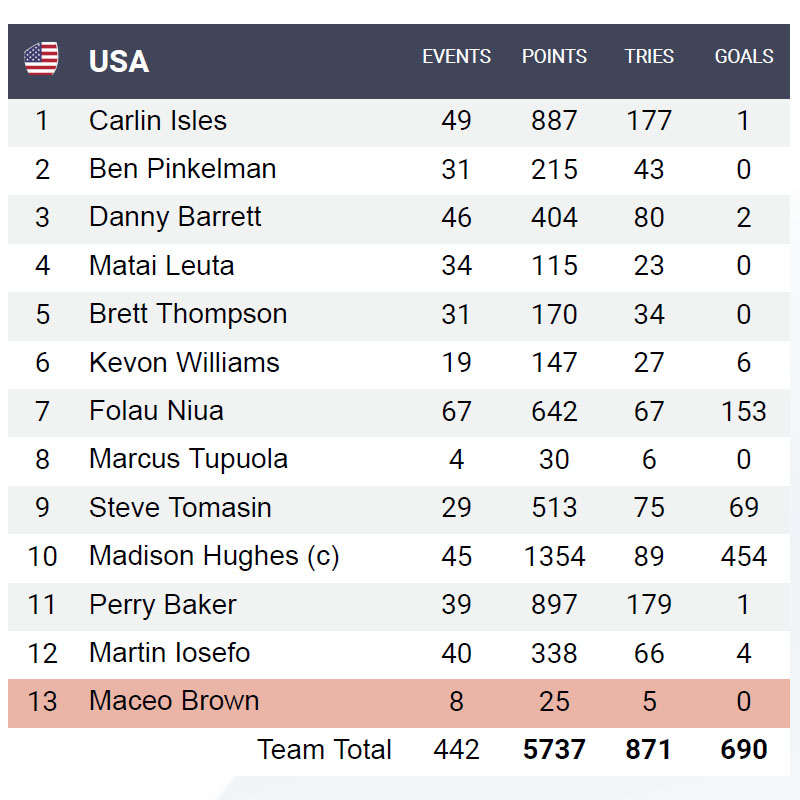Sort by the POINTS column header
Screen dimensions: 800x800
[x=554, y=57]
